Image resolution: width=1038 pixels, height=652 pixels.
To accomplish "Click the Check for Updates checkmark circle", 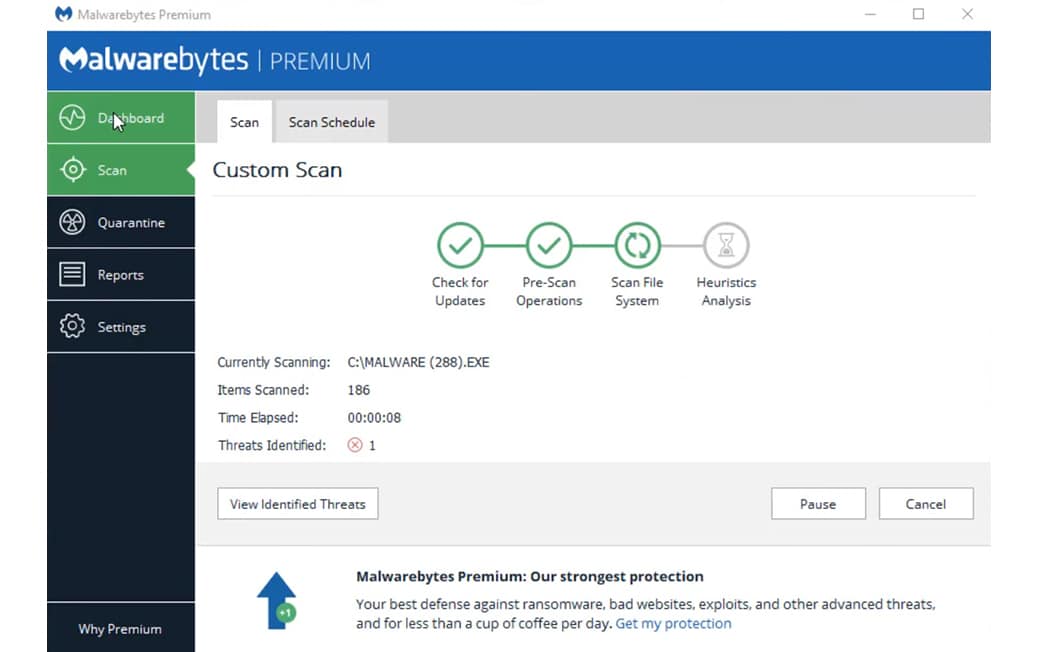I will tap(460, 246).
